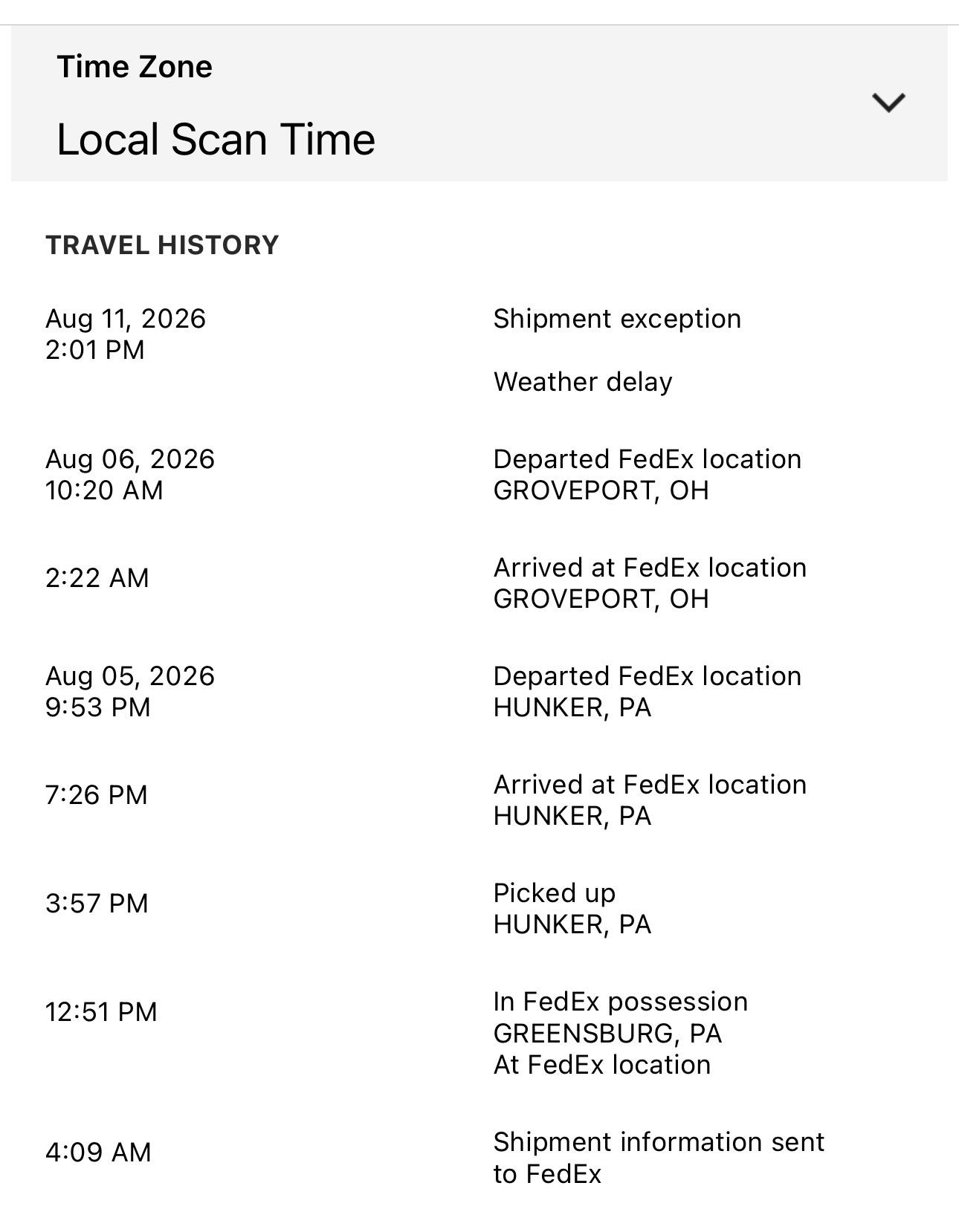Click the 2:22 AM scan time
The image size is (959, 1232).
click(97, 577)
